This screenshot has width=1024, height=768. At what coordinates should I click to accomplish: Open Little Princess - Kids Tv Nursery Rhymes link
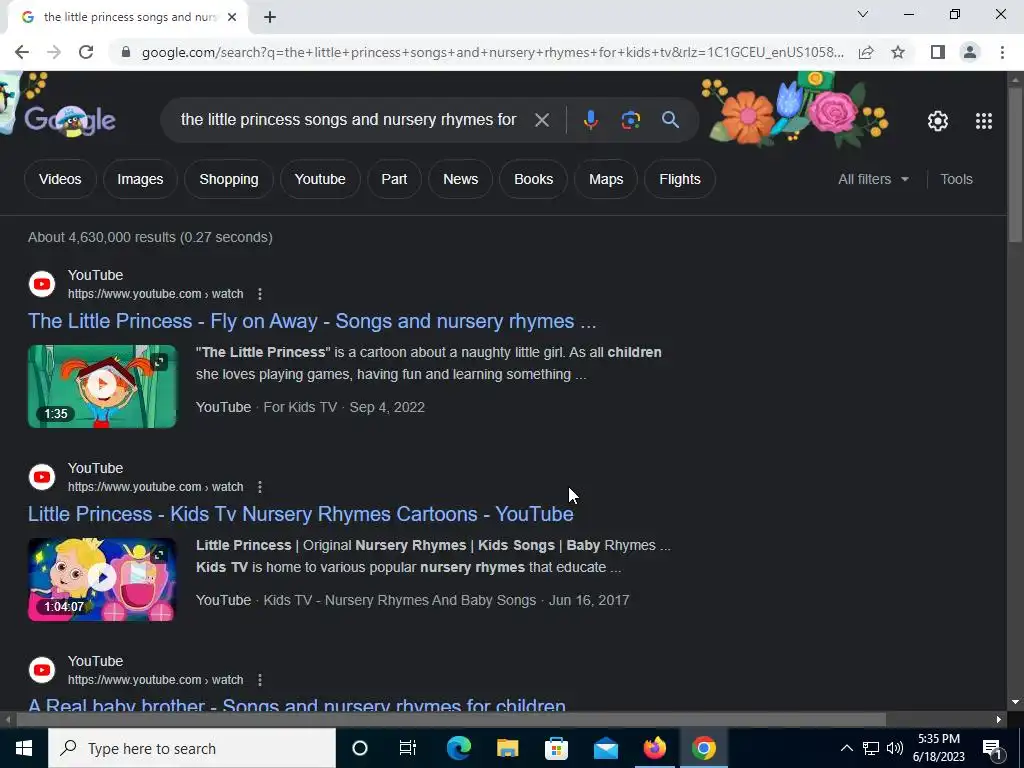(300, 514)
